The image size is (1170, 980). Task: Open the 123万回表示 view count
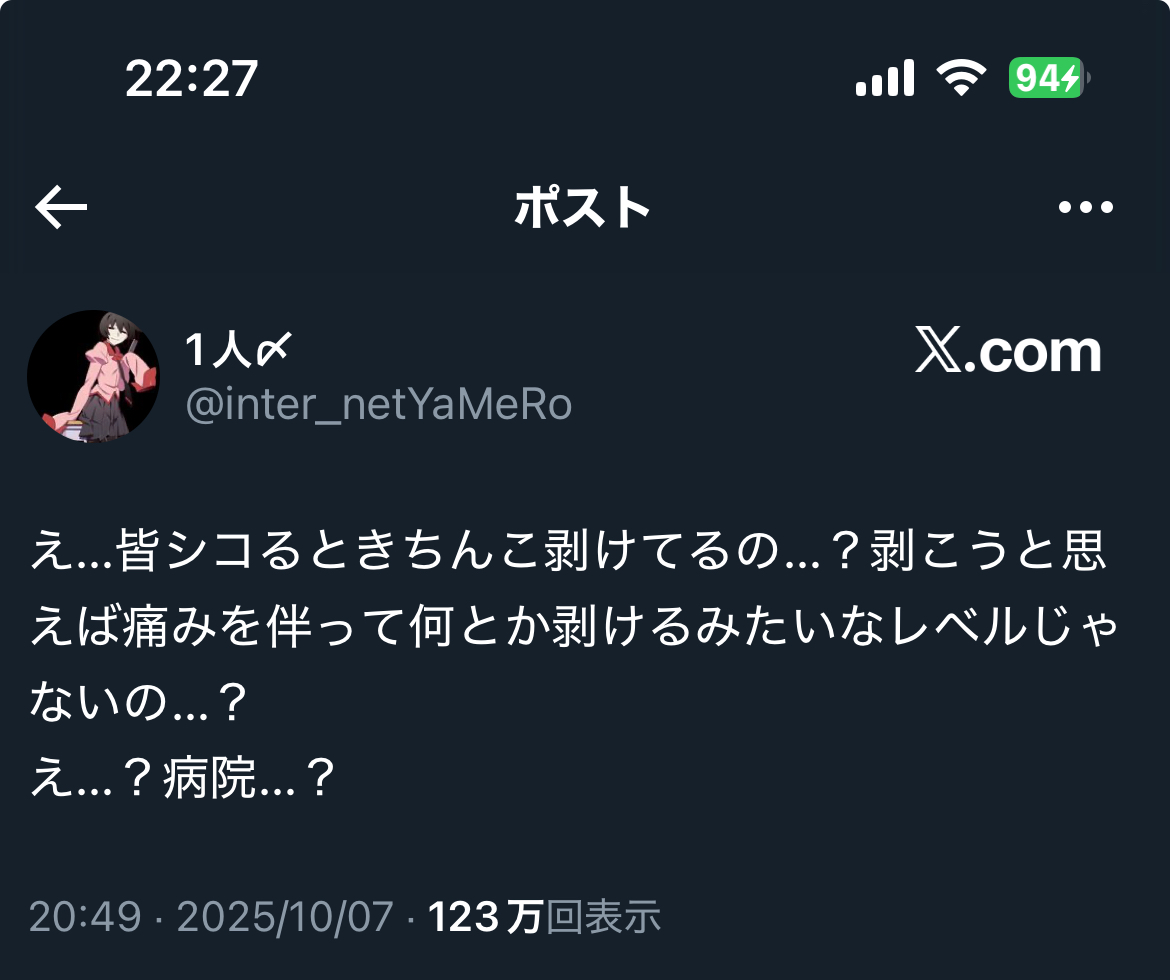(545, 917)
